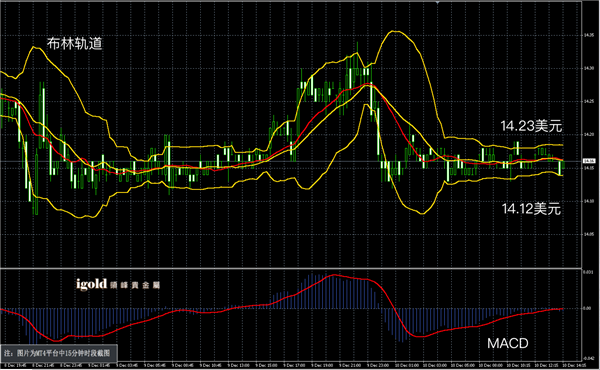Click the 9 Dec 13:00 time label
The image size is (600, 370).
[239, 365]
